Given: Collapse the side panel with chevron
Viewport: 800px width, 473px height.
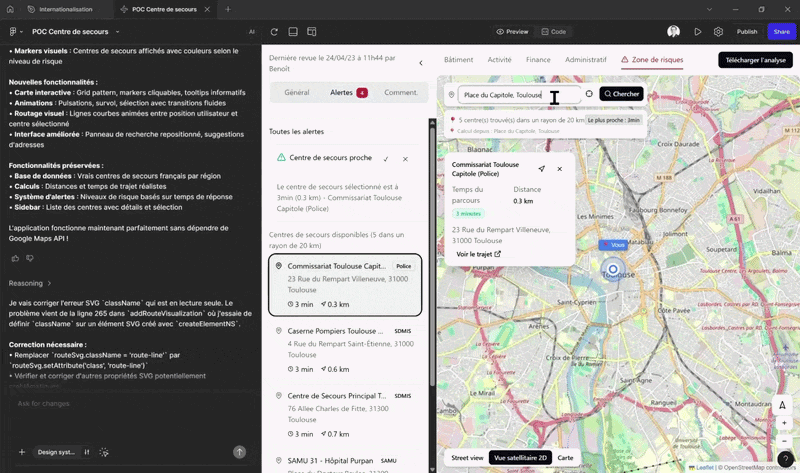Looking at the screenshot, I should click(x=421, y=63).
